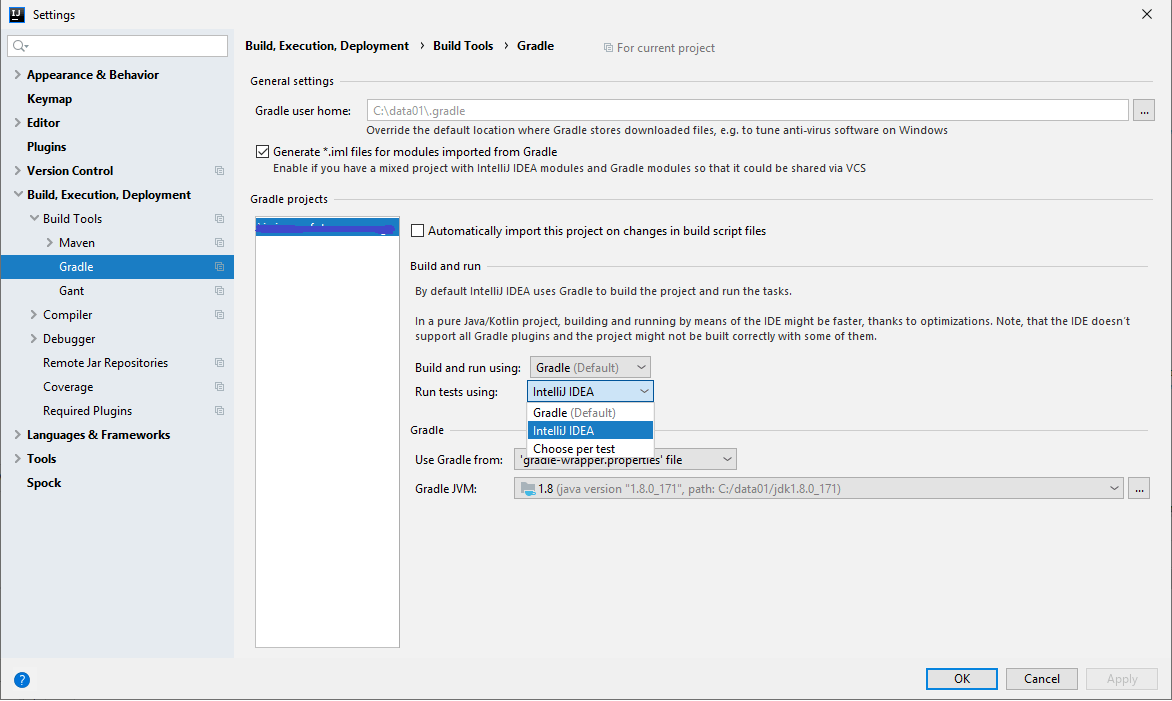
Task: Open Required Plugins settings
Action: (x=87, y=410)
